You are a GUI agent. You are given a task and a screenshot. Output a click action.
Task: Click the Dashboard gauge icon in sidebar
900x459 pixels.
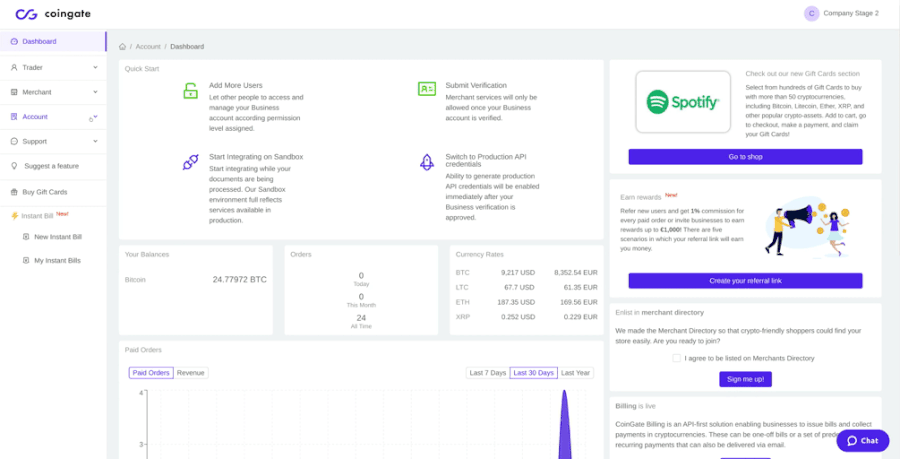(14, 42)
